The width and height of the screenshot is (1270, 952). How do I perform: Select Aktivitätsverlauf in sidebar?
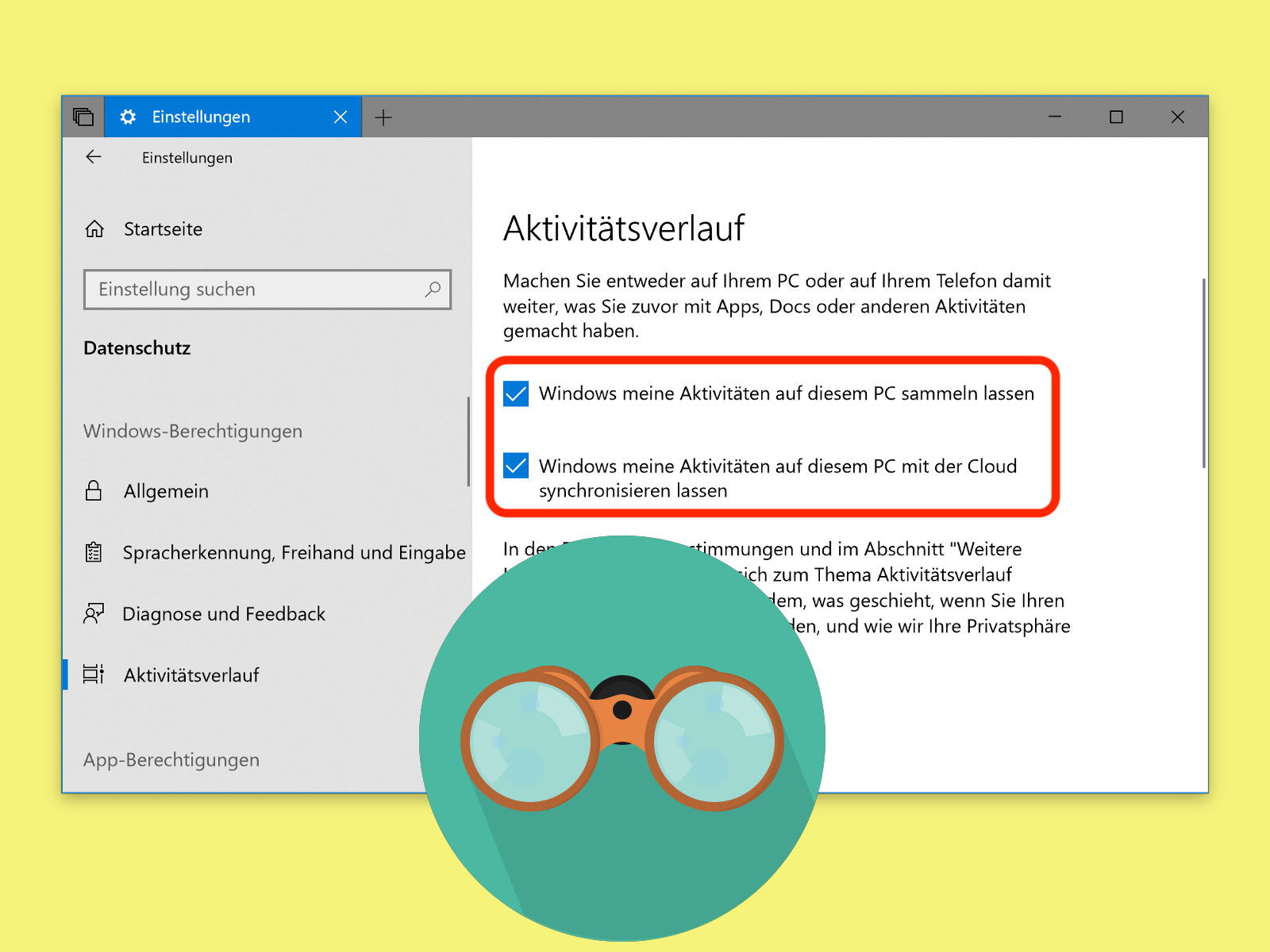tap(191, 674)
